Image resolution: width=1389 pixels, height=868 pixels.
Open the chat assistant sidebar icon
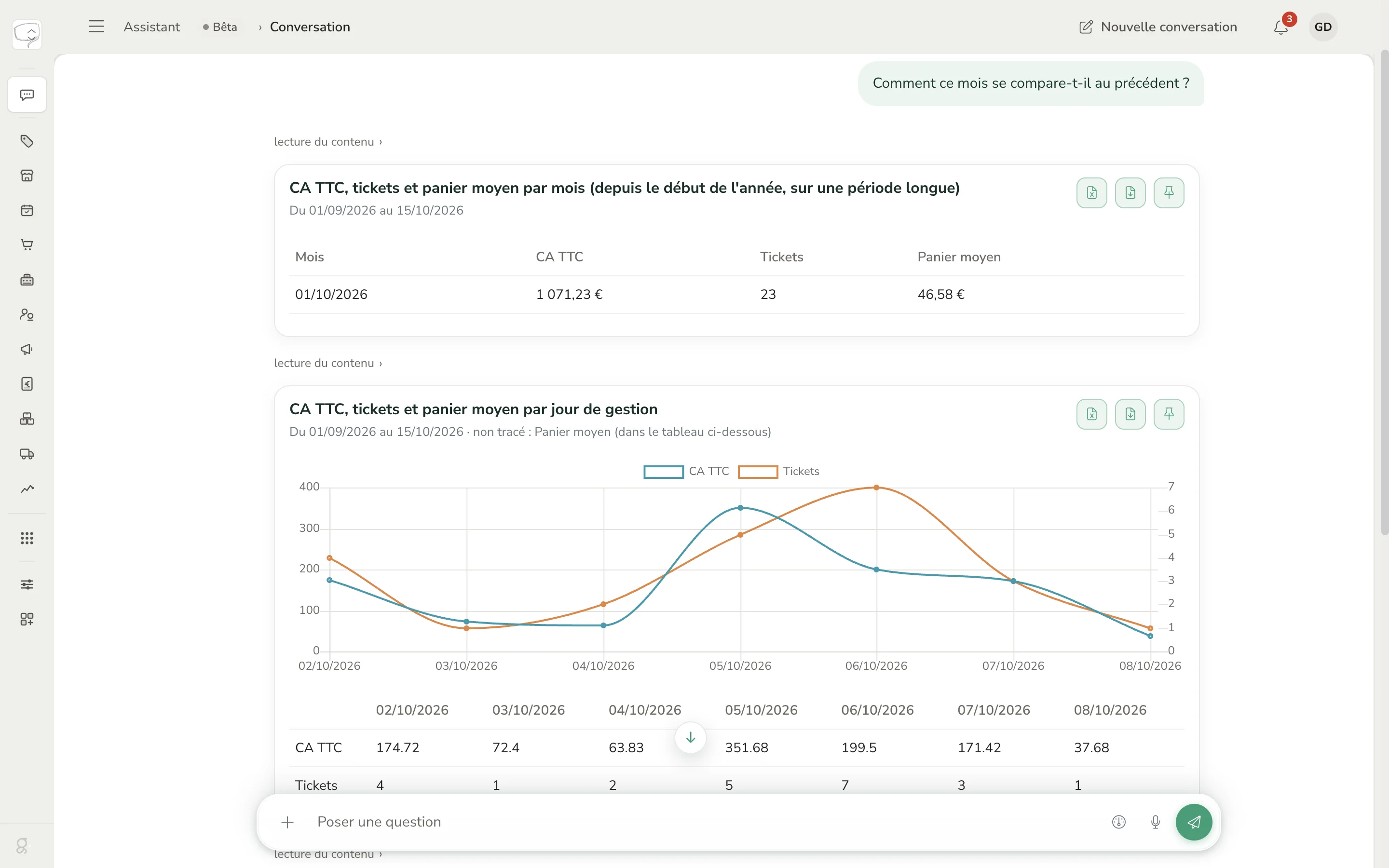(x=27, y=95)
